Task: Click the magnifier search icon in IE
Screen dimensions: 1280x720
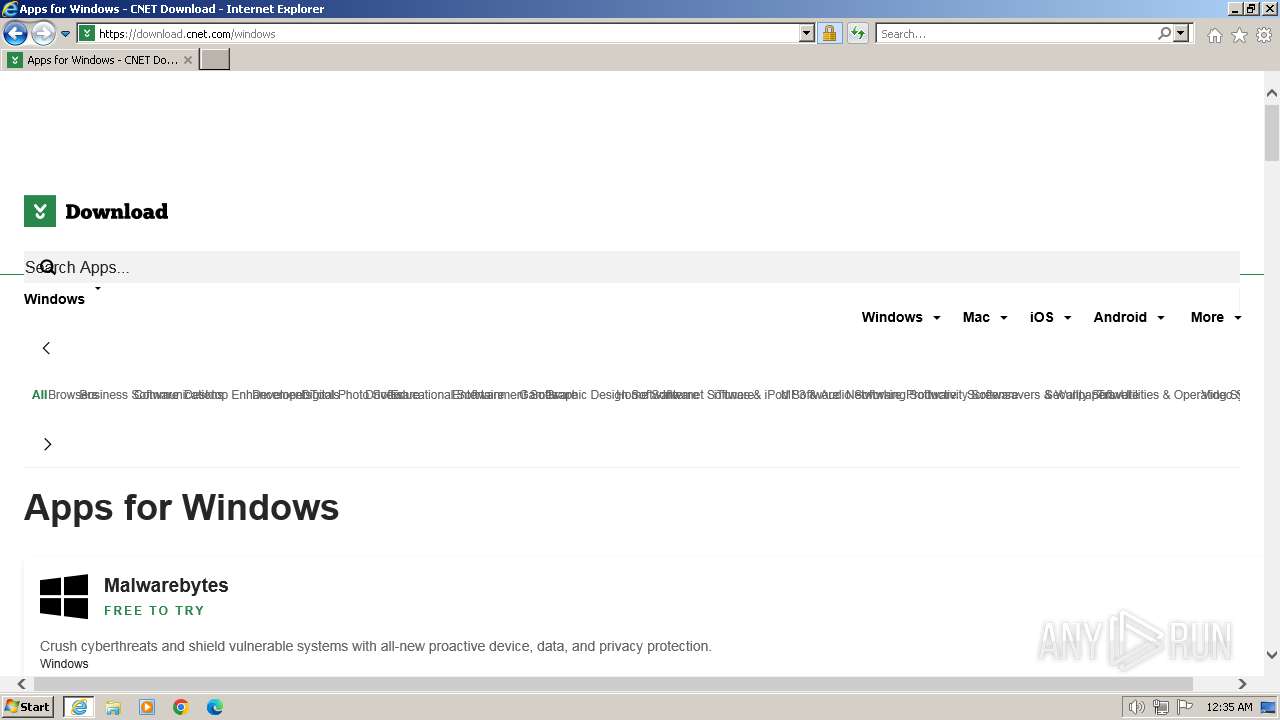Action: tap(1165, 33)
